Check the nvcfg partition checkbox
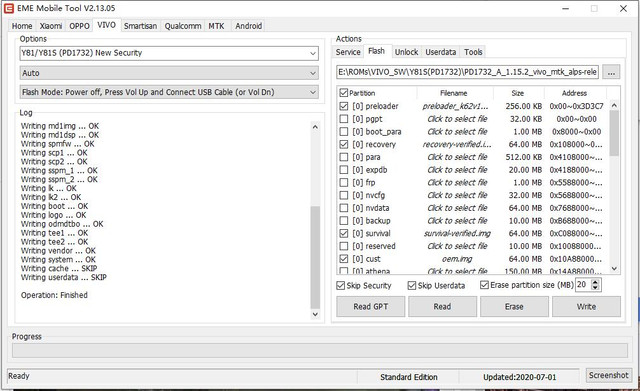Screen dimensions: 640x391 [344, 195]
